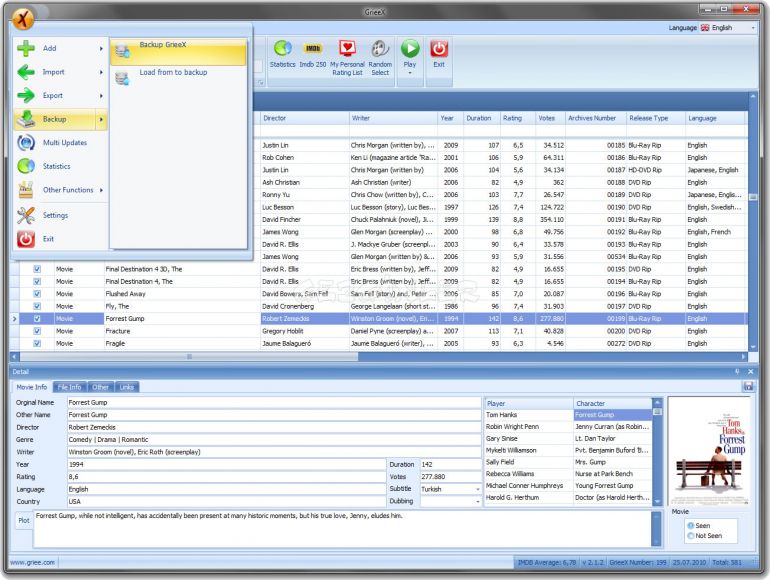Close the Detail panel
770x580 pixels.
point(750,372)
